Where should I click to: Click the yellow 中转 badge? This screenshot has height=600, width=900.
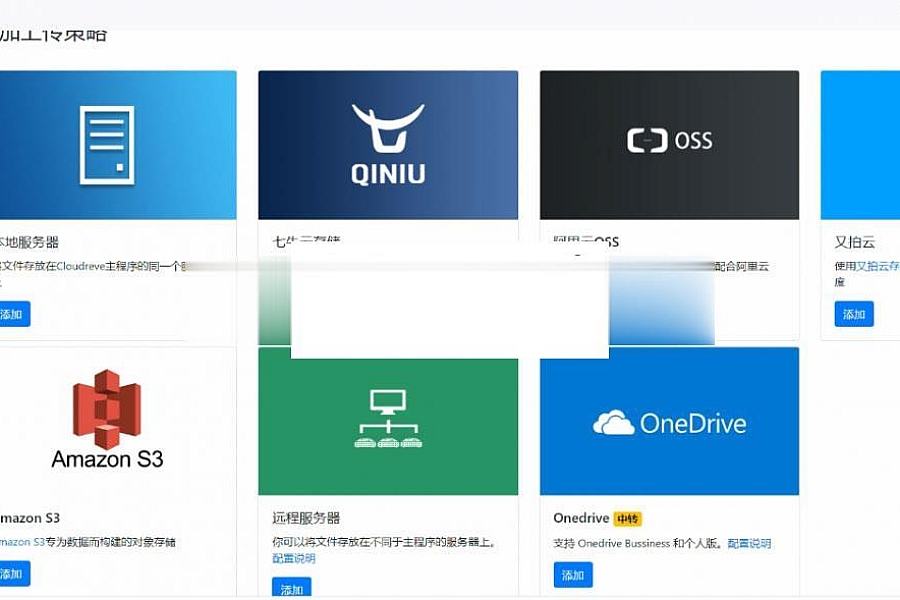(x=627, y=519)
